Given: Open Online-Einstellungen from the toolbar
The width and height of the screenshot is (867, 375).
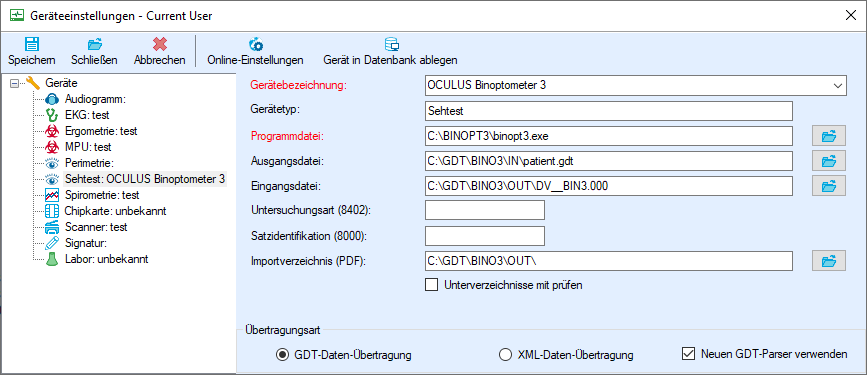Looking at the screenshot, I should [255, 51].
